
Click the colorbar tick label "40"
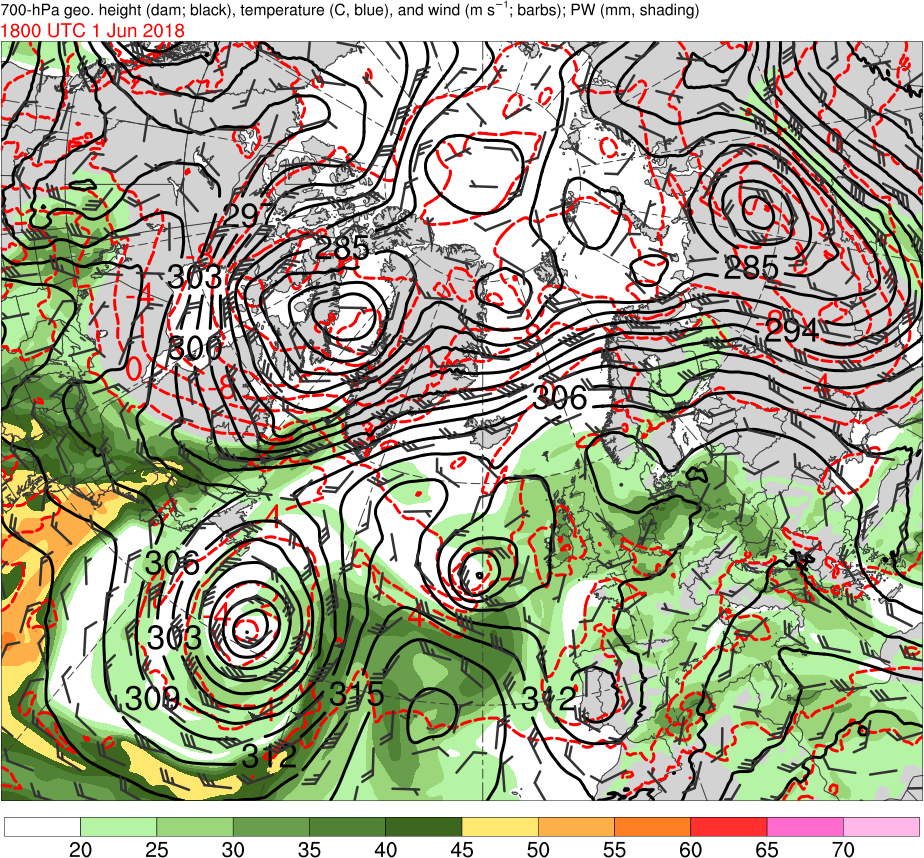pyautogui.click(x=386, y=849)
